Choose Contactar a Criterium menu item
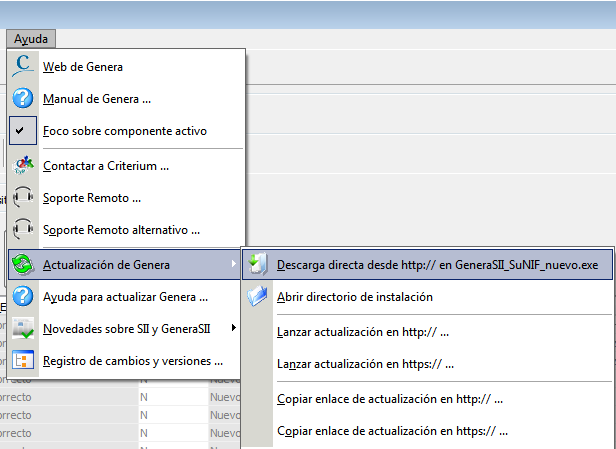 coord(106,166)
